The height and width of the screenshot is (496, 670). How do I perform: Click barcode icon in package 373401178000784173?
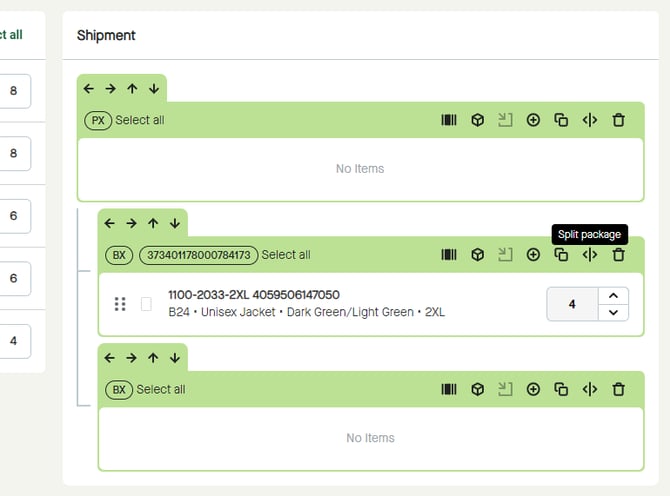click(449, 255)
